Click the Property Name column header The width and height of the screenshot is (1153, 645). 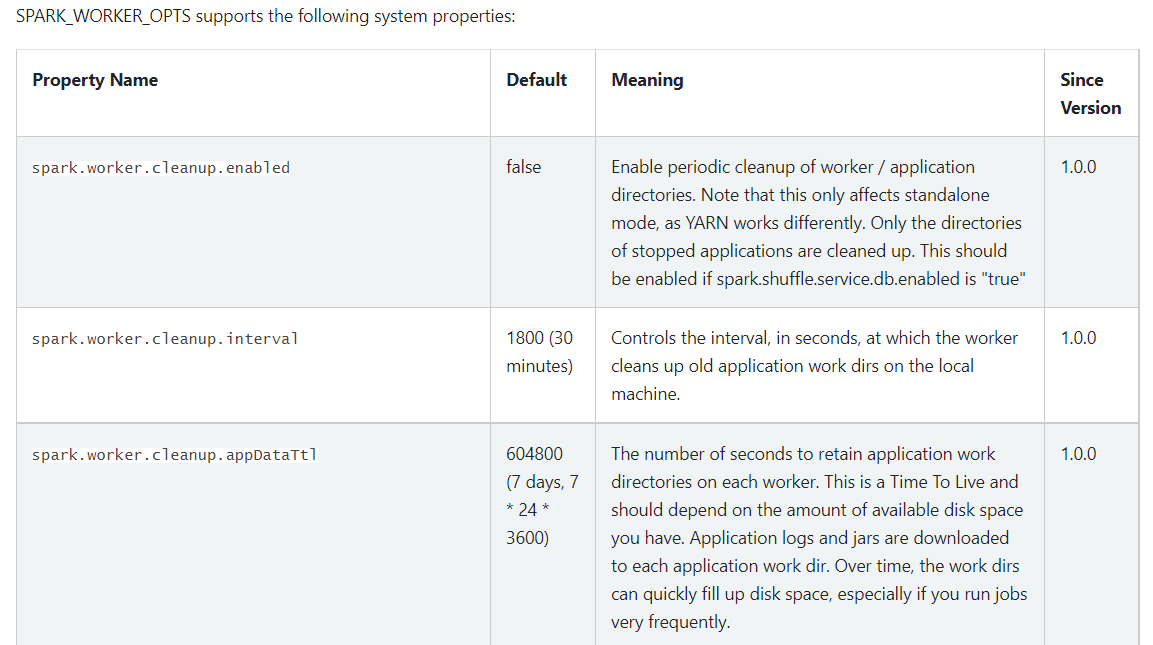pos(95,80)
